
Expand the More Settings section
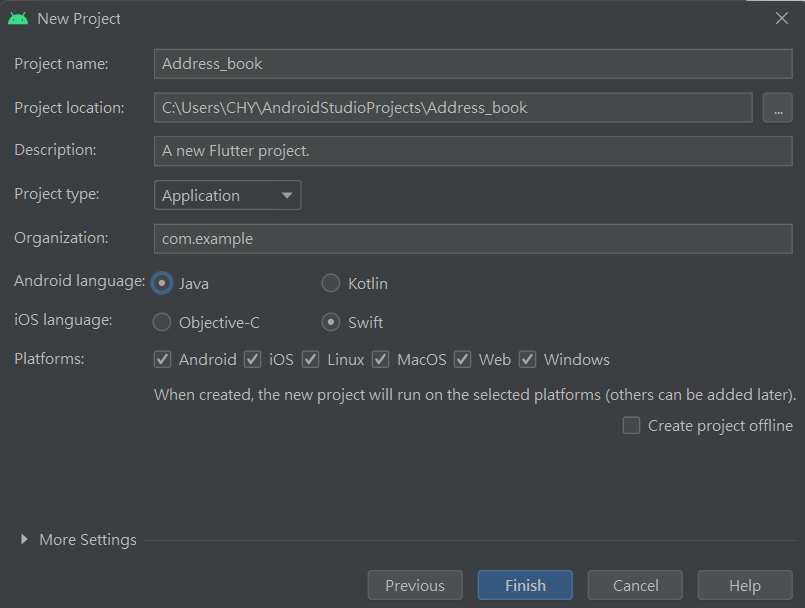[x=24, y=539]
